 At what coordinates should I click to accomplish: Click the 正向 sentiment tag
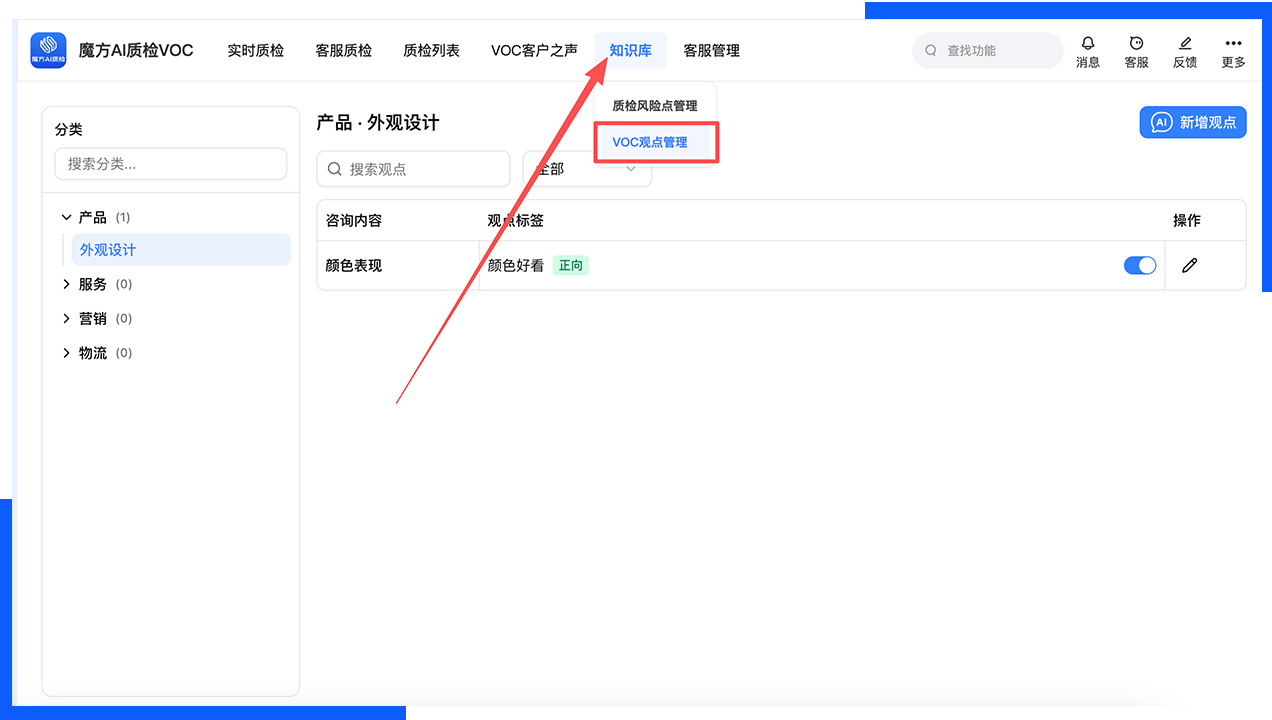[570, 266]
